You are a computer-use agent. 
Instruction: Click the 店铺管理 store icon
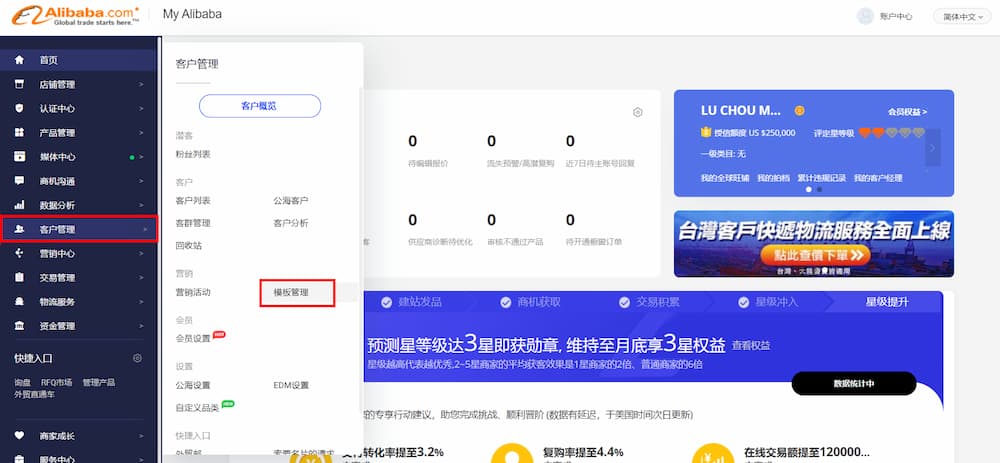pyautogui.click(x=19, y=84)
